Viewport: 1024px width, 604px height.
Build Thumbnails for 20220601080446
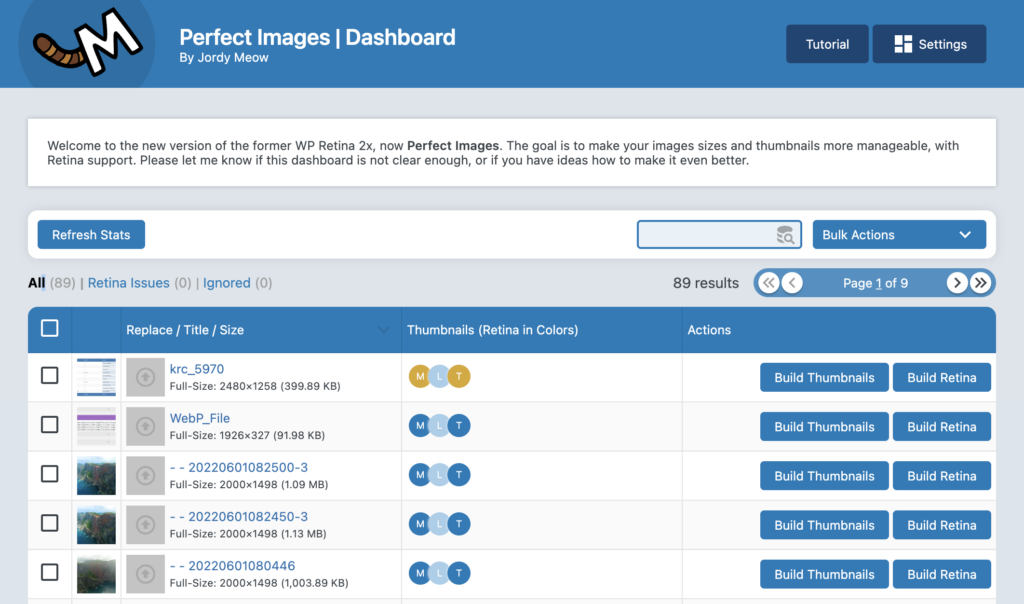coord(824,575)
